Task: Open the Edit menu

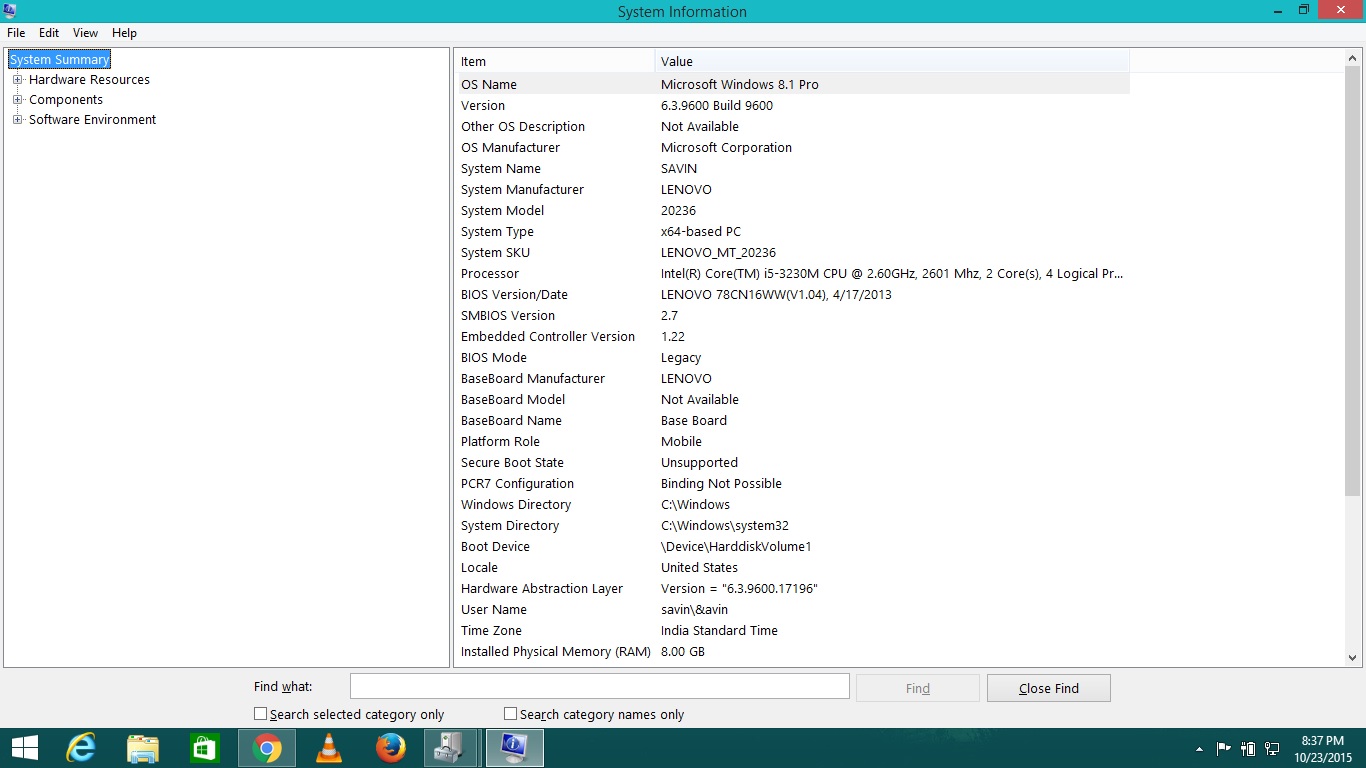Action: click(49, 33)
